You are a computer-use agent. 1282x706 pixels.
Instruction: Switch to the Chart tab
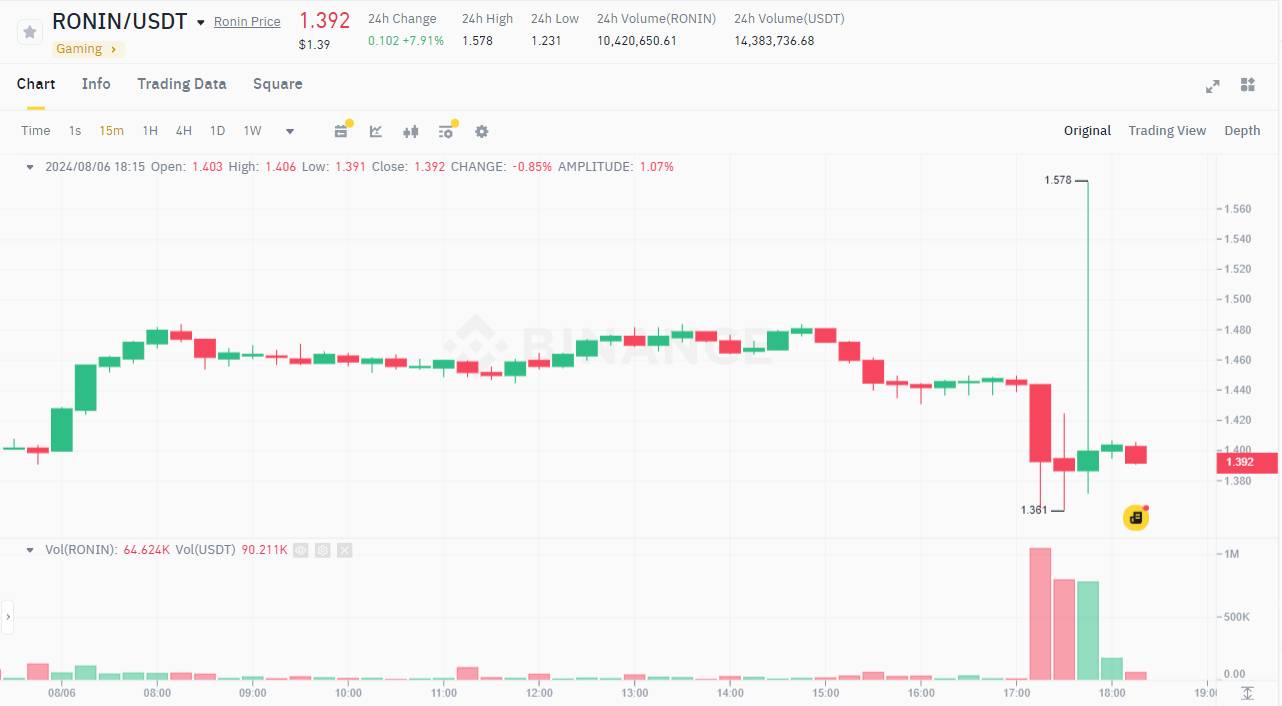36,84
